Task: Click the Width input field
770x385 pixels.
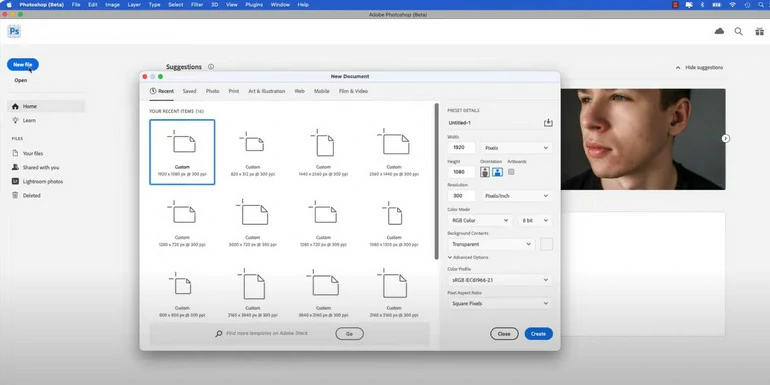Action: click(461, 148)
